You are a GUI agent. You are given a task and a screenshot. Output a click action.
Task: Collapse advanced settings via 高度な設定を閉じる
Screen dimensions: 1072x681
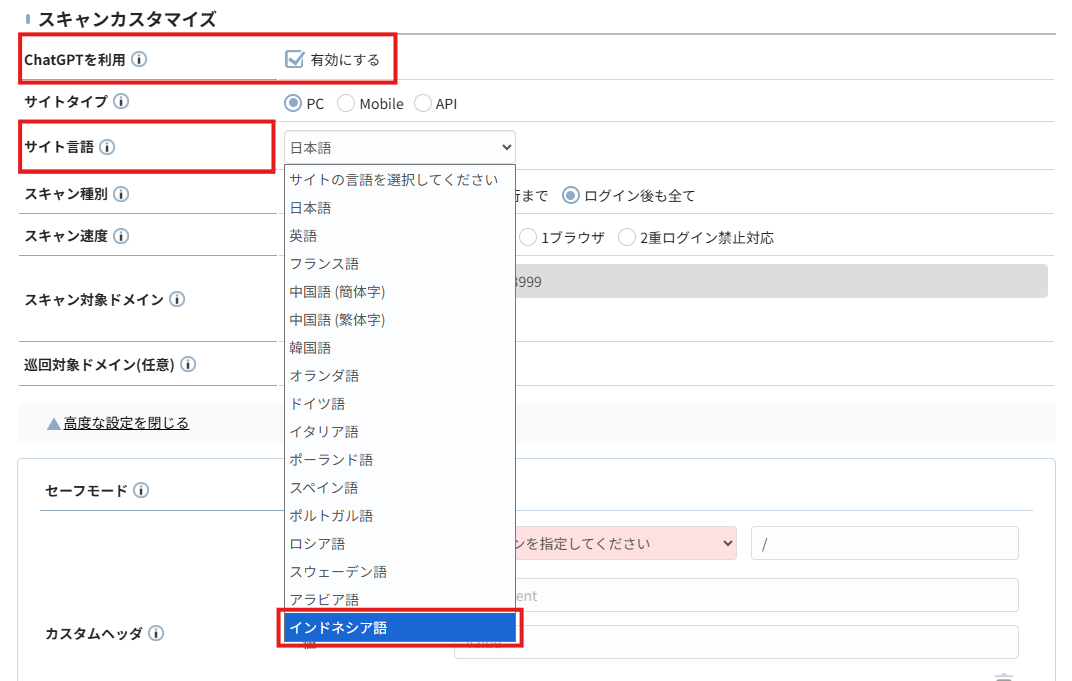tap(126, 423)
